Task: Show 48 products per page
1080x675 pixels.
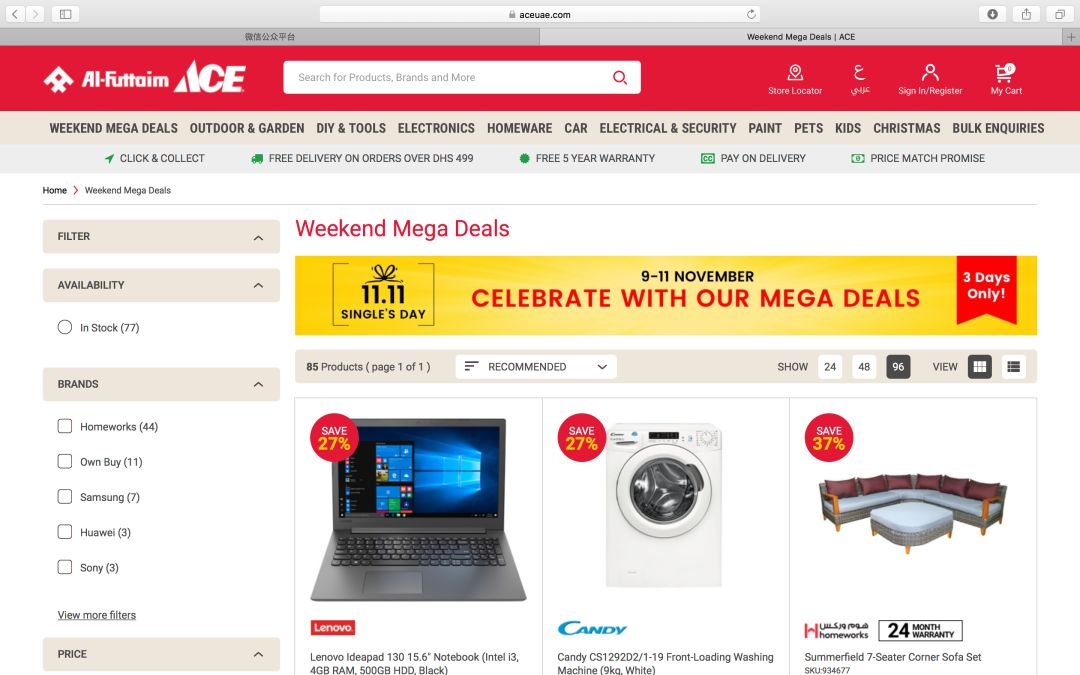Action: pyautogui.click(x=864, y=366)
